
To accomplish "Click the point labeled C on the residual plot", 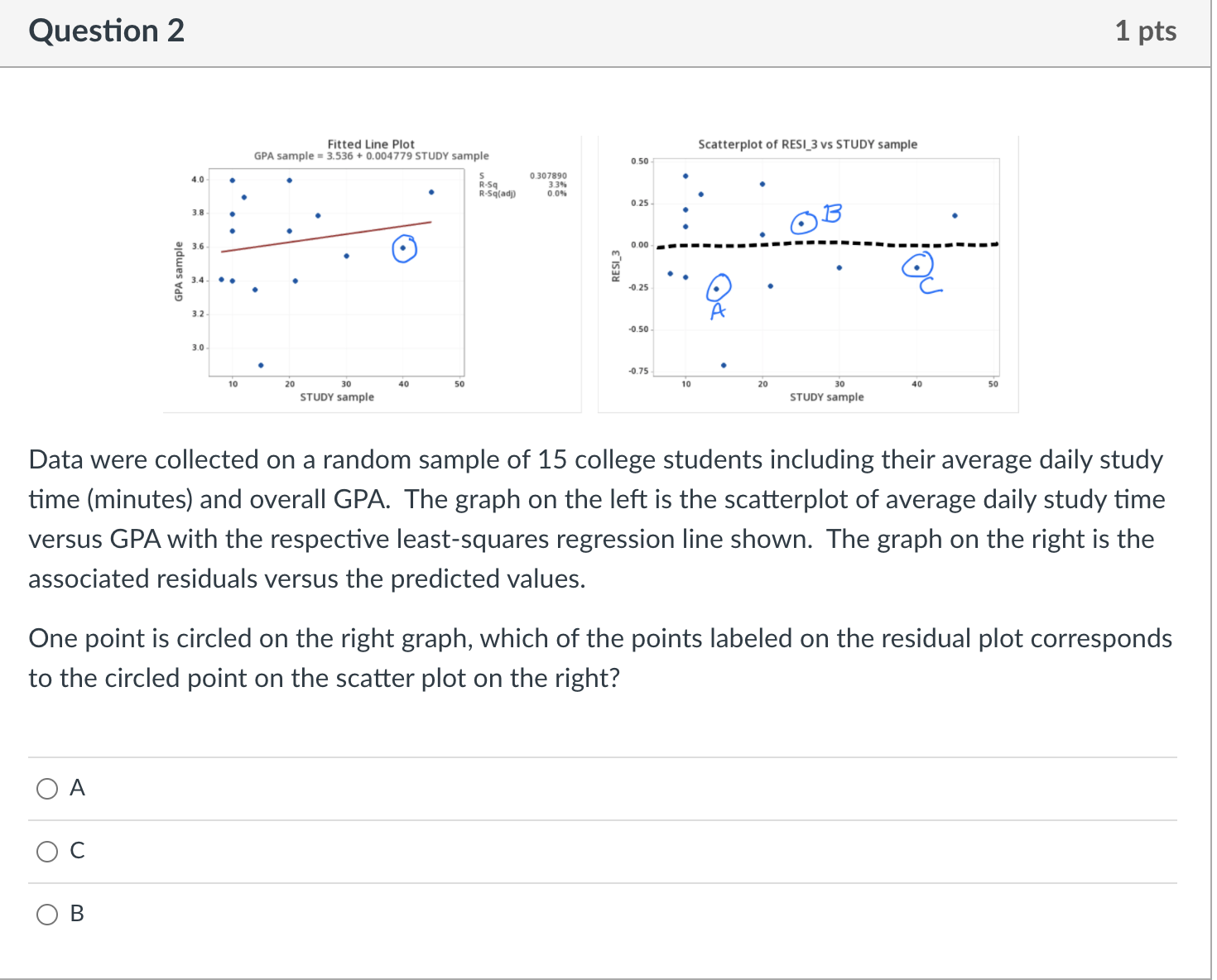I will 917,267.
